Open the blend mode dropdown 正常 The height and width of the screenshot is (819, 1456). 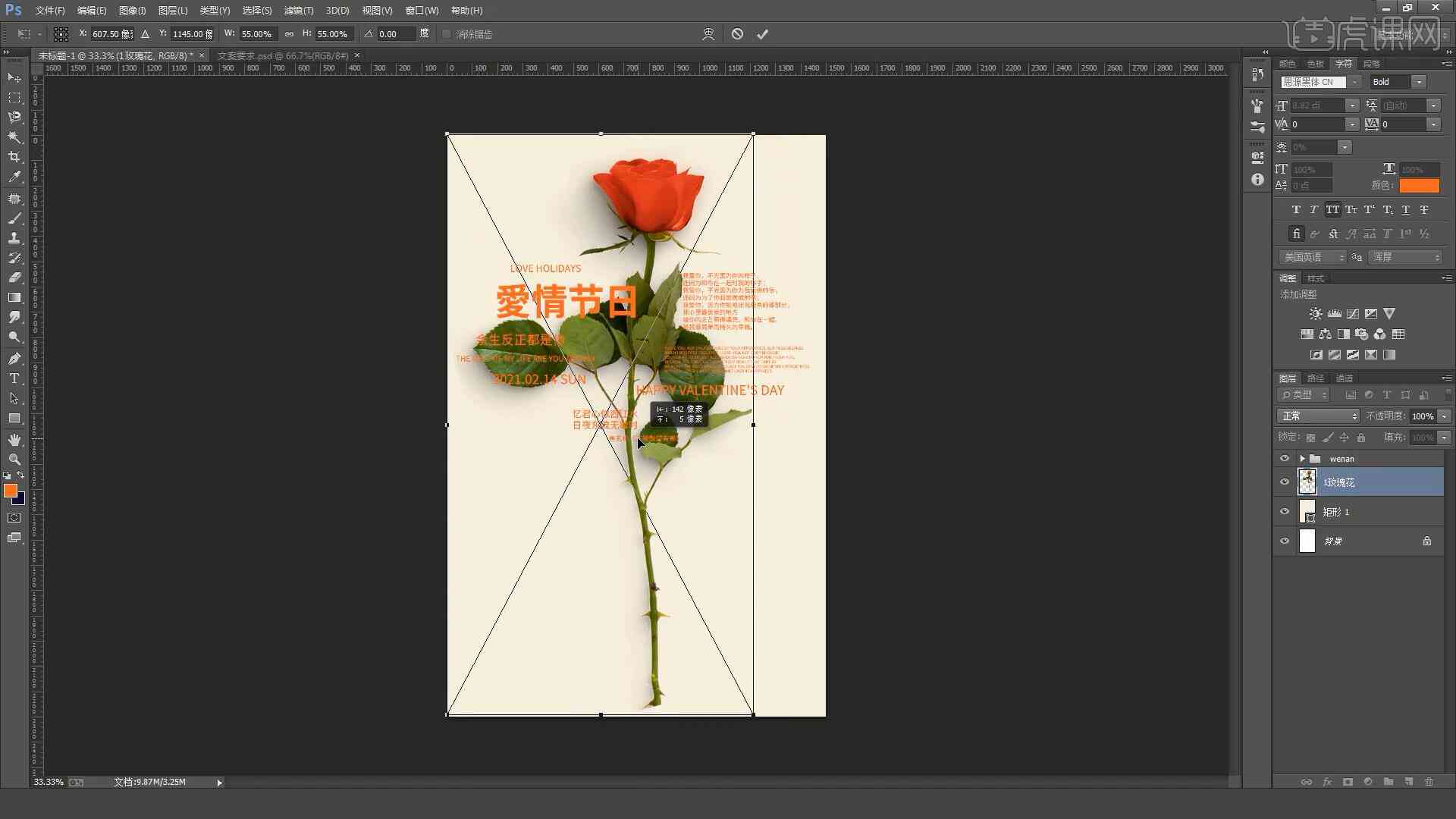click(x=1319, y=416)
